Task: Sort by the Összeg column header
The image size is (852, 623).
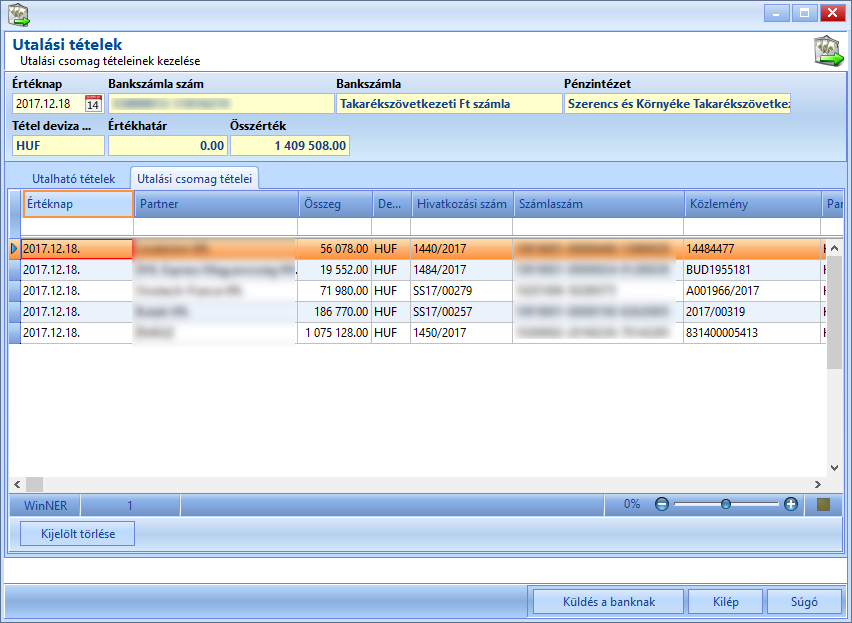Action: pyautogui.click(x=335, y=204)
